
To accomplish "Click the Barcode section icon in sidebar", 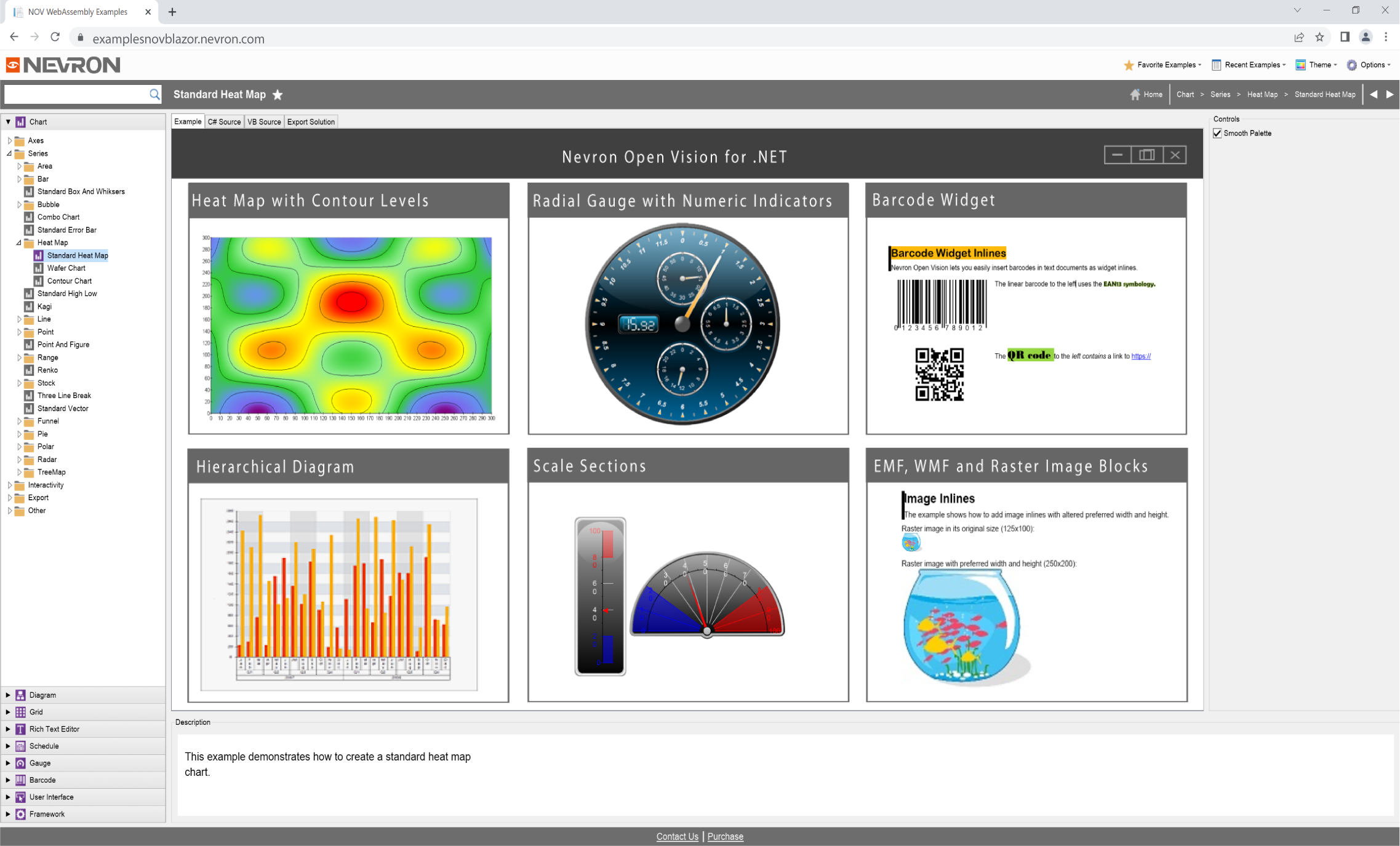I will [20, 780].
